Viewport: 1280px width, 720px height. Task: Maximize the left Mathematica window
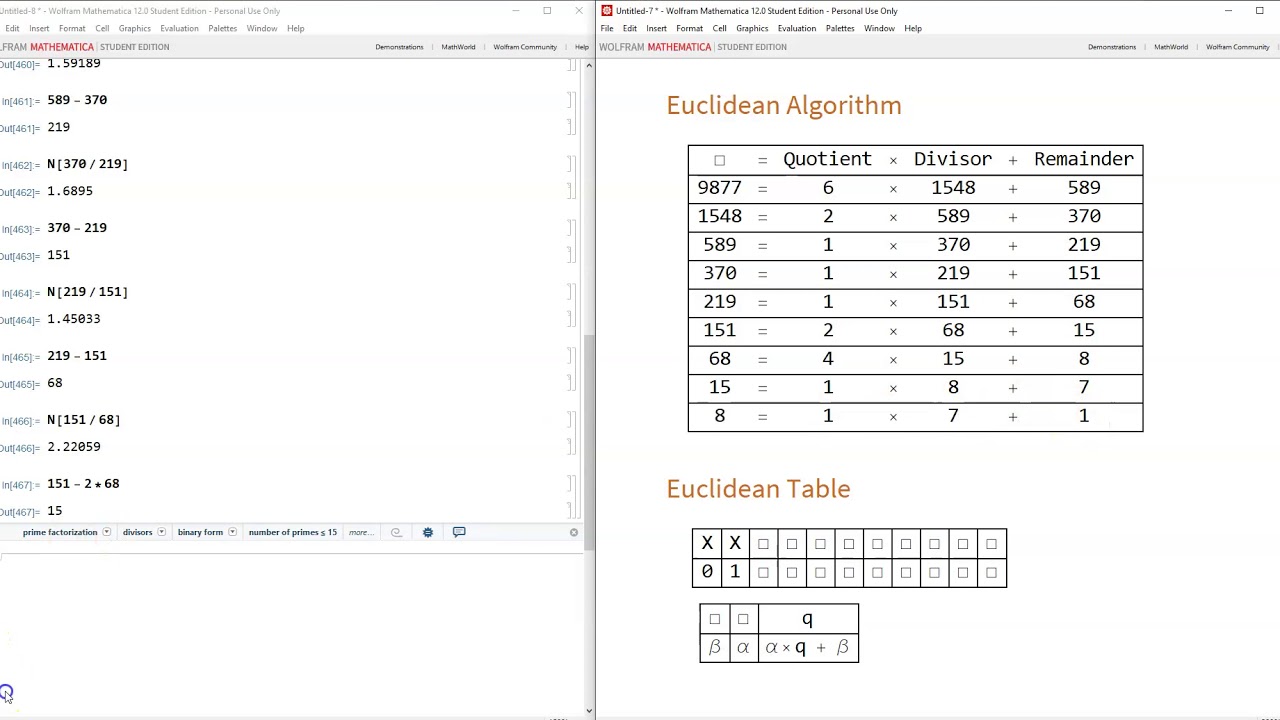pos(547,11)
